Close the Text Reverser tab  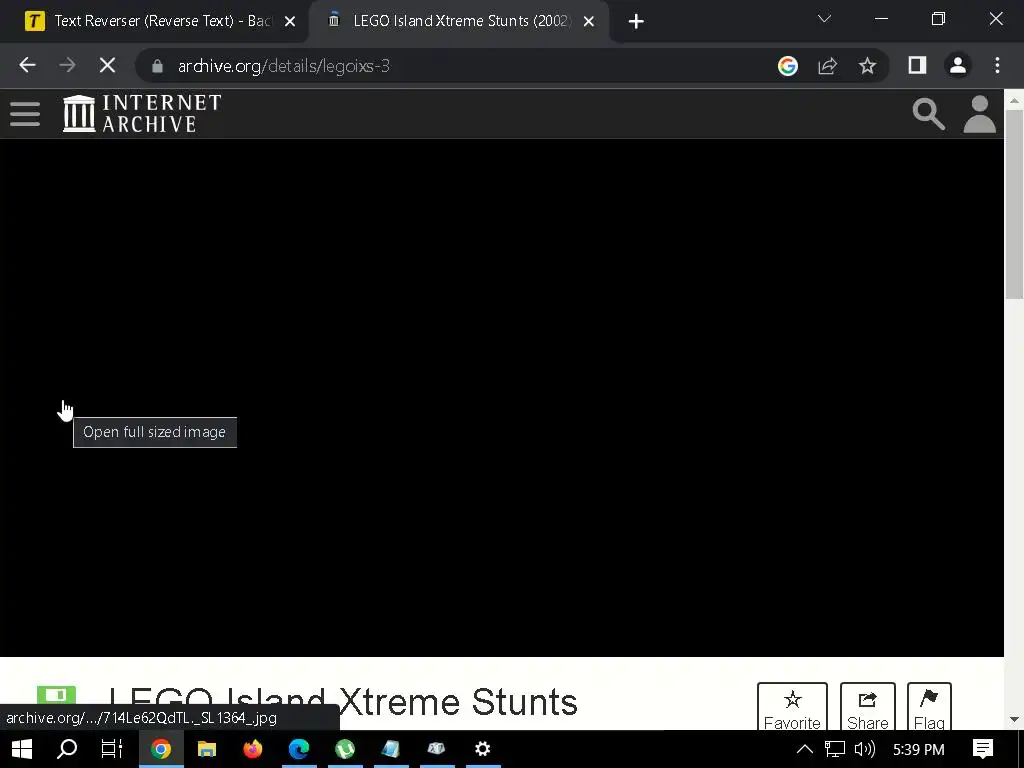pyautogui.click(x=290, y=22)
